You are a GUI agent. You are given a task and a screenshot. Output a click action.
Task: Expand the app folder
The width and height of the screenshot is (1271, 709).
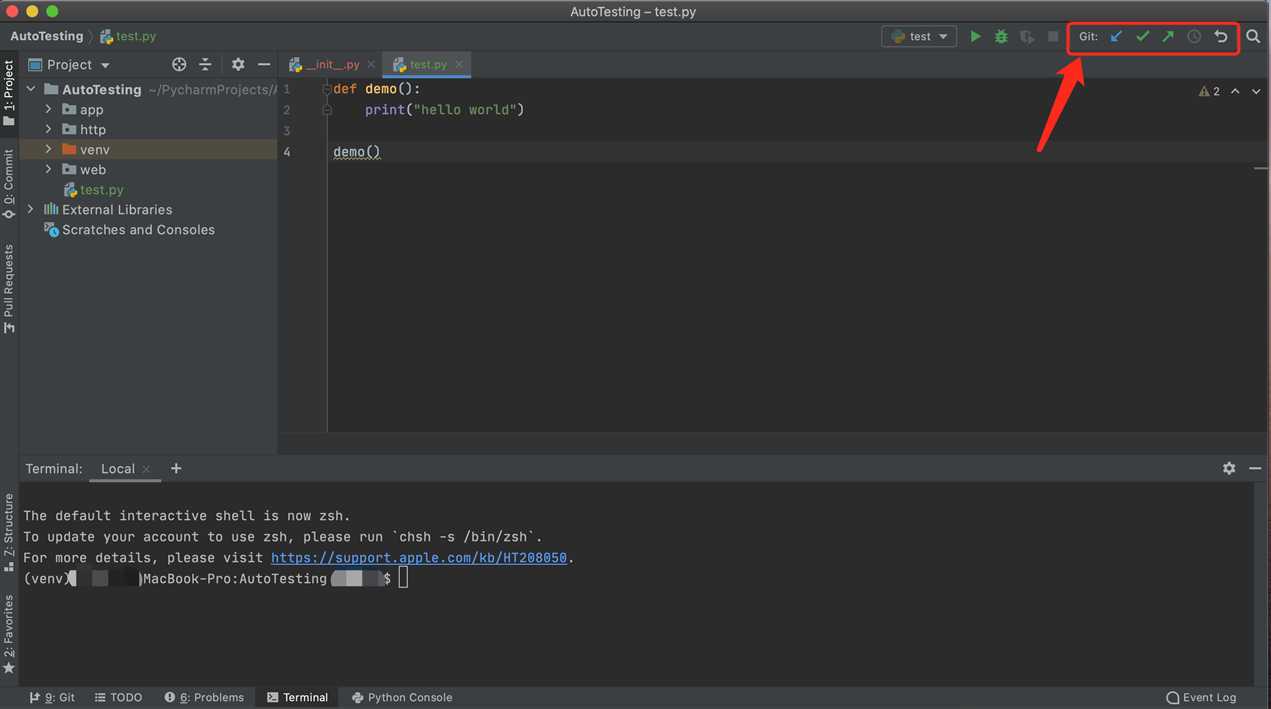(x=48, y=109)
